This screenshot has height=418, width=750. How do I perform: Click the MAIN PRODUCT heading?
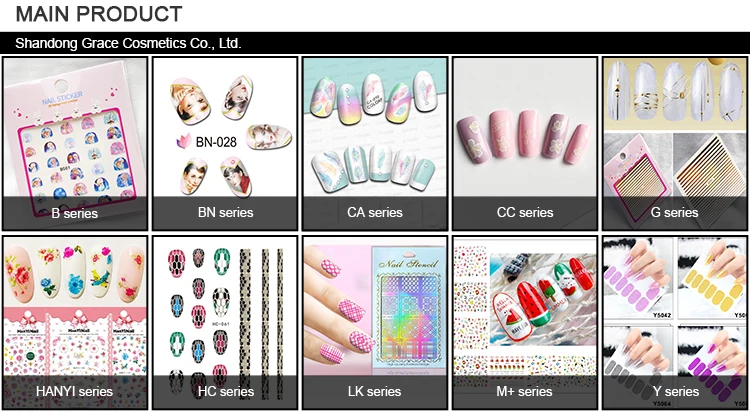99,14
